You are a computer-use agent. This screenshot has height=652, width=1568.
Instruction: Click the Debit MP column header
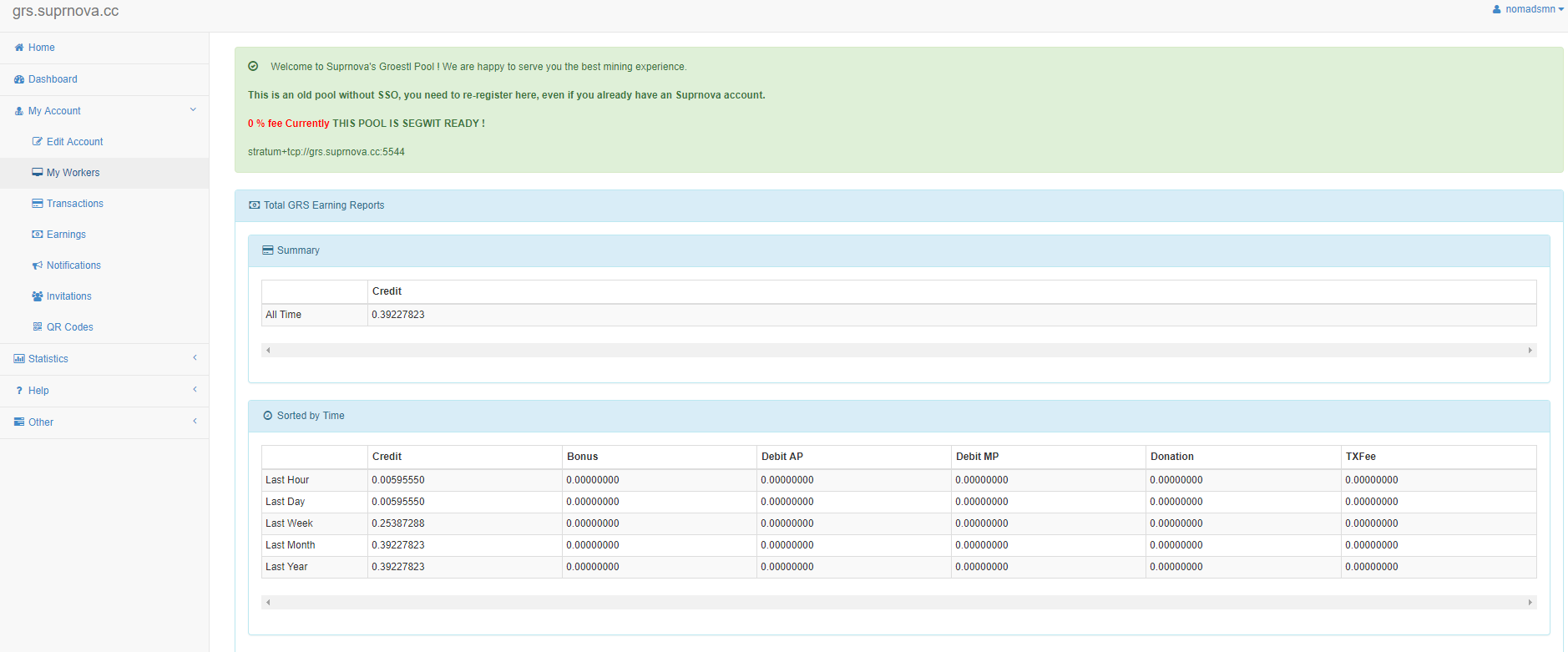point(978,457)
